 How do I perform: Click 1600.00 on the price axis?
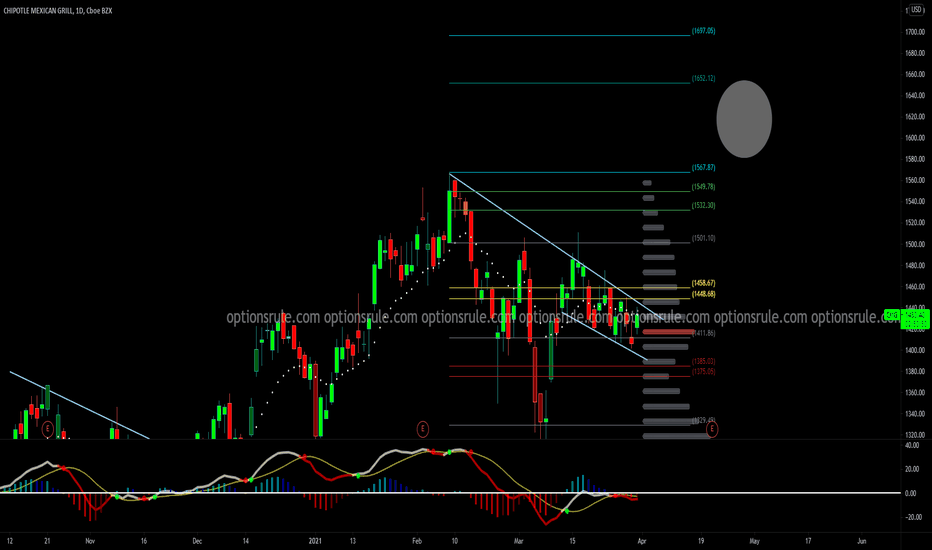point(915,138)
